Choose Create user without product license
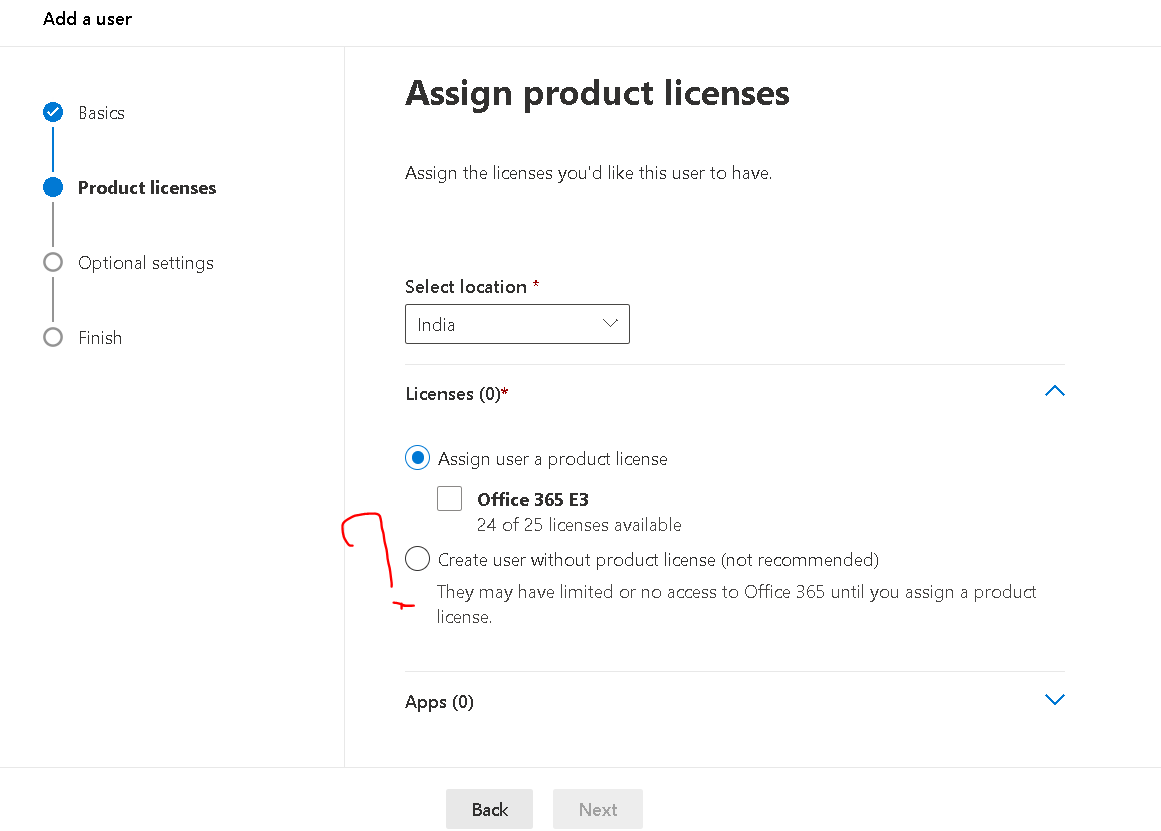 418,558
